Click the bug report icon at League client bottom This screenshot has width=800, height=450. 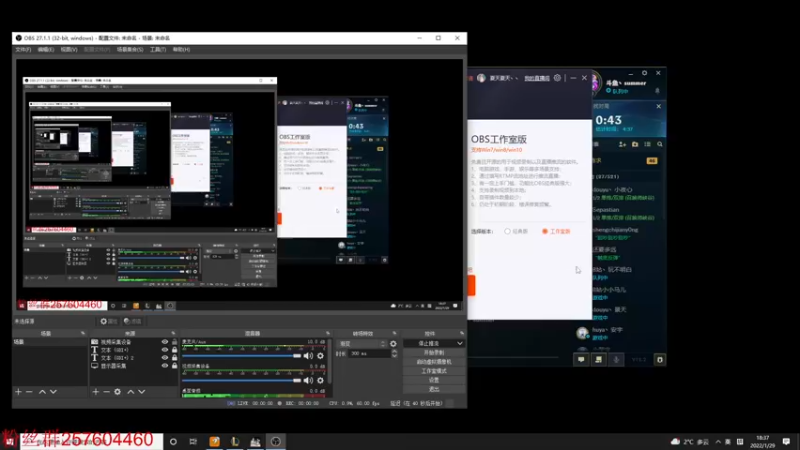660,360
